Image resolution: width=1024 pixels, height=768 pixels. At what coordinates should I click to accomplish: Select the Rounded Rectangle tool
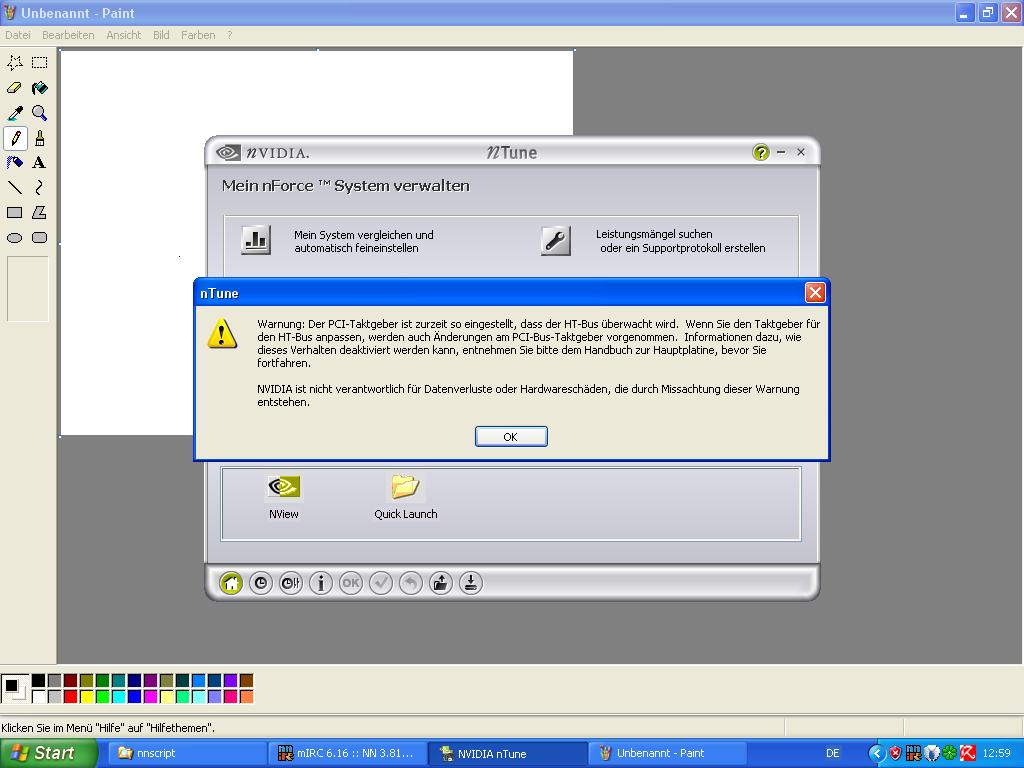pyautogui.click(x=40, y=238)
